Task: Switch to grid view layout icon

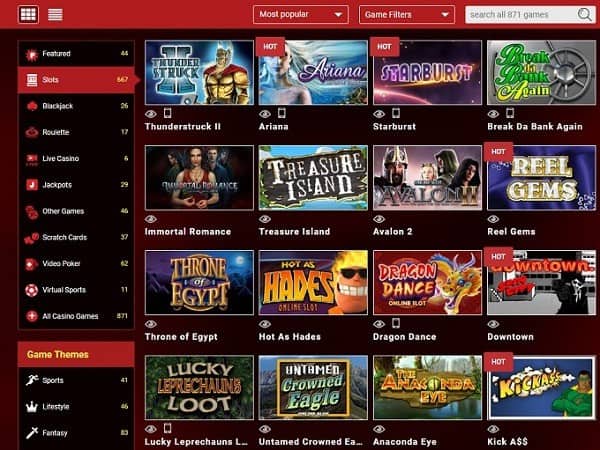Action: 28,15
